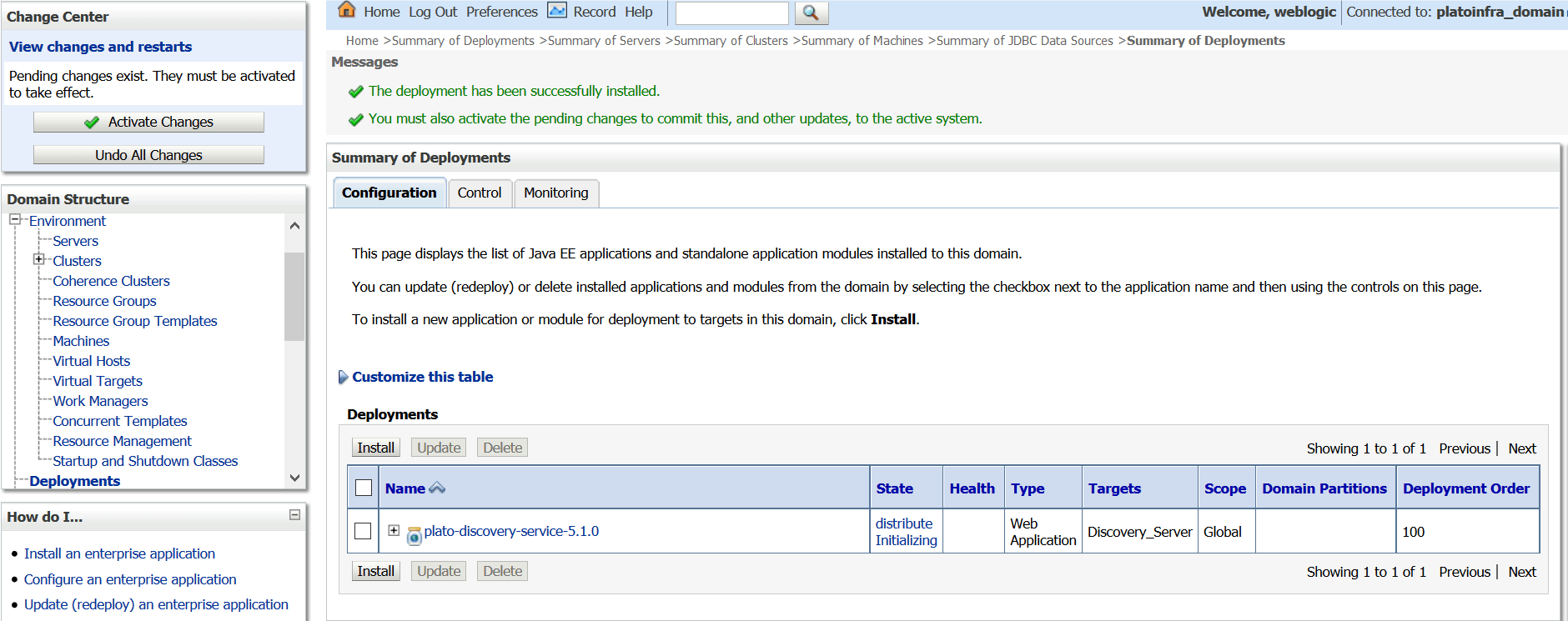
Task: Click the lower Update button
Action: 439,571
